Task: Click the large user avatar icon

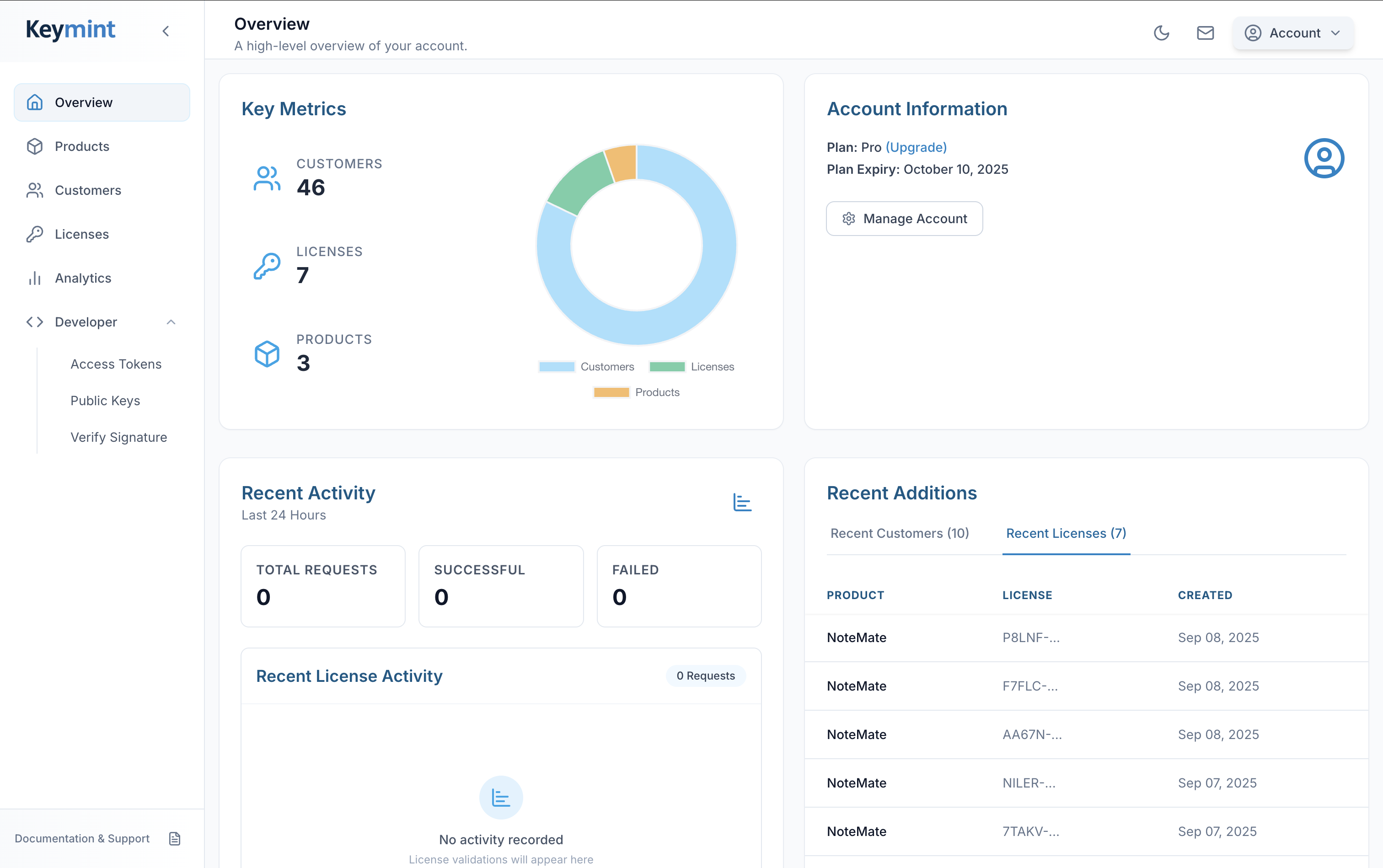Action: tap(1324, 158)
